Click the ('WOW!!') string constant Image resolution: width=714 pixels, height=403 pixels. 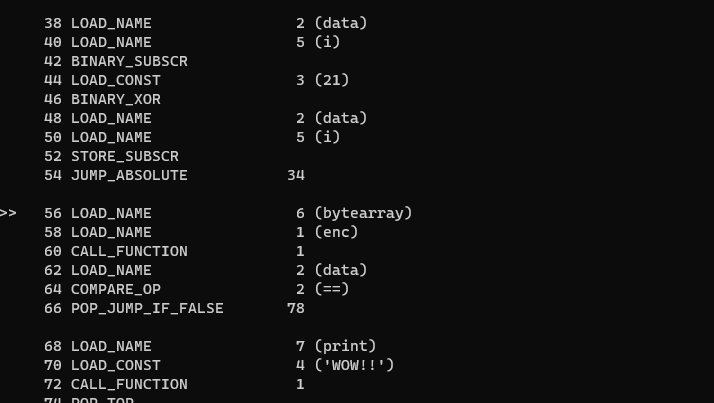(354, 365)
